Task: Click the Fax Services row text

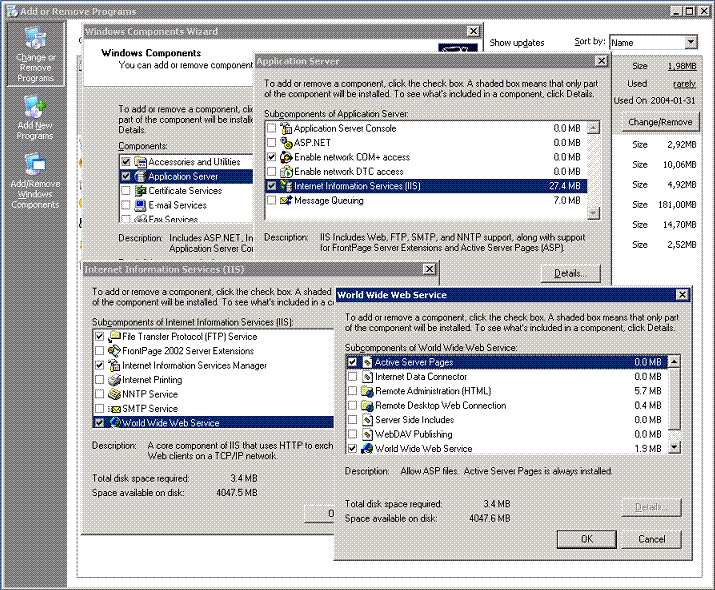Action: click(173, 219)
